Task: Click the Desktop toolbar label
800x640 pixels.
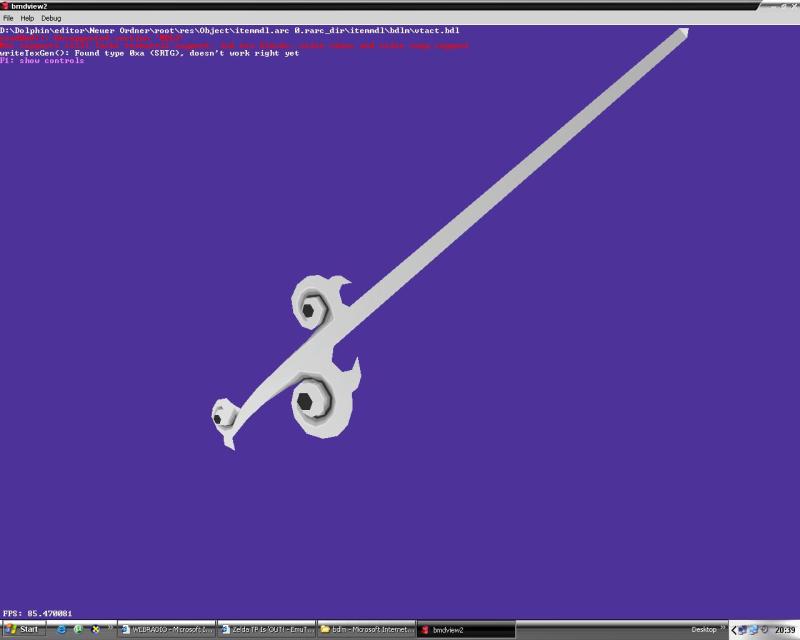Action: pyautogui.click(x=703, y=629)
